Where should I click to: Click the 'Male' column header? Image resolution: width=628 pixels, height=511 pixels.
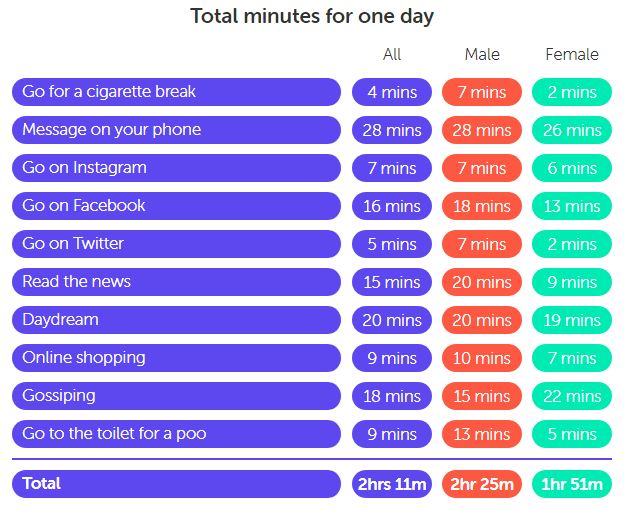coord(482,54)
